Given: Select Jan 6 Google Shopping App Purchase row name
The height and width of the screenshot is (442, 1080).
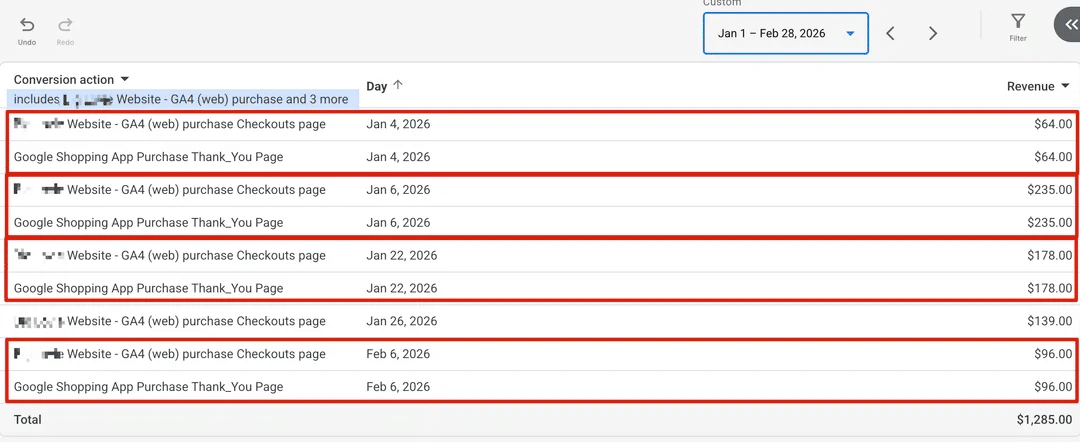Looking at the screenshot, I should (x=148, y=222).
